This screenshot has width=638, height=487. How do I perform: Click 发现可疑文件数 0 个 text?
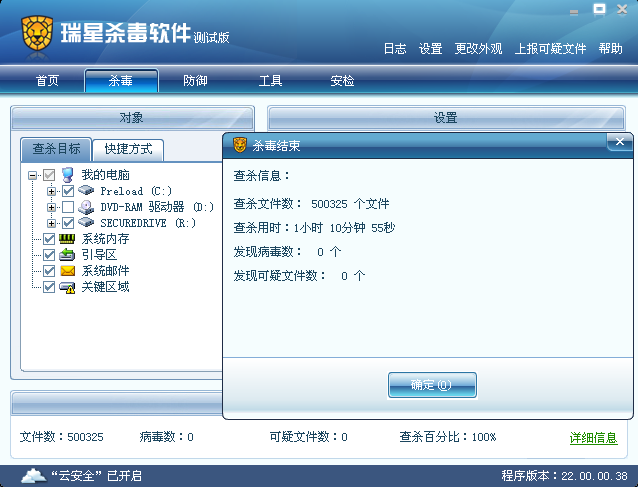[299, 276]
